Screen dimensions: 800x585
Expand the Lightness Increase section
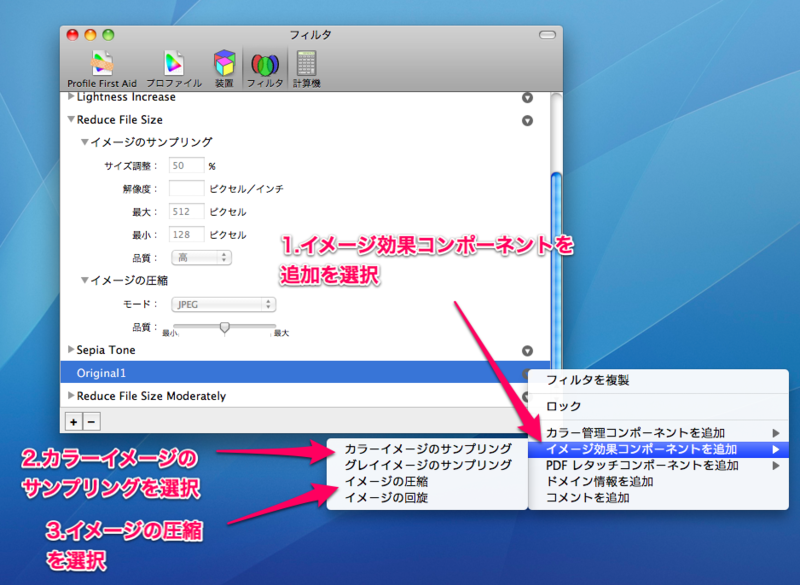coord(70,97)
